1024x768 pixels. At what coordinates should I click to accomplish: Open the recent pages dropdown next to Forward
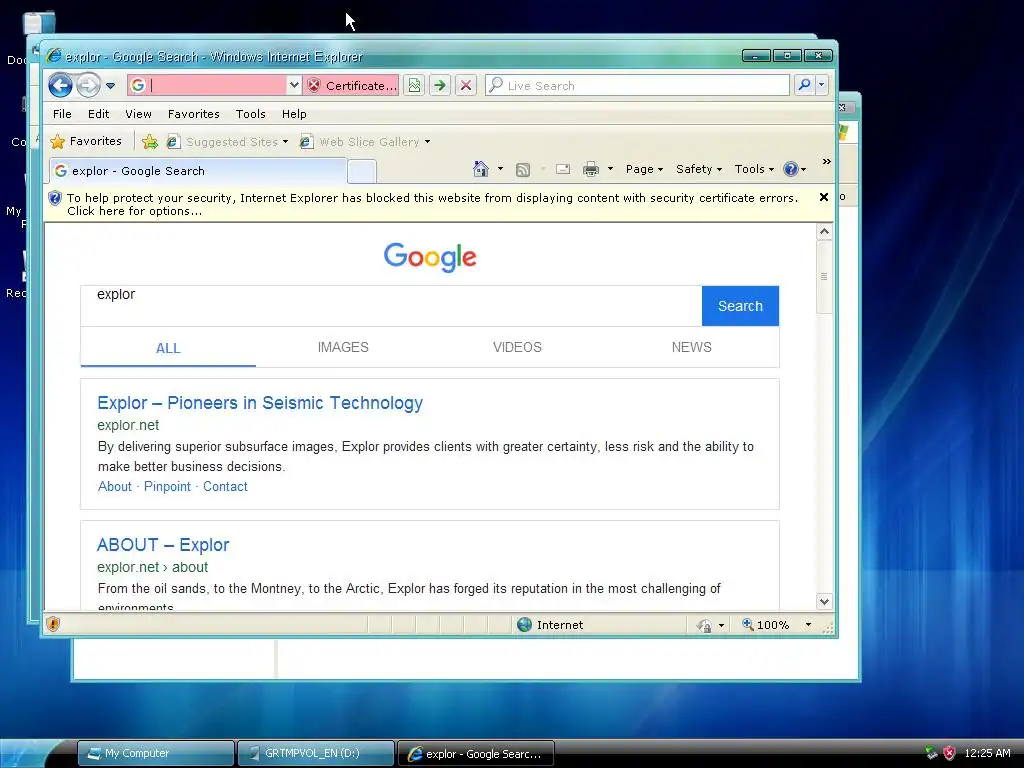pyautogui.click(x=110, y=86)
